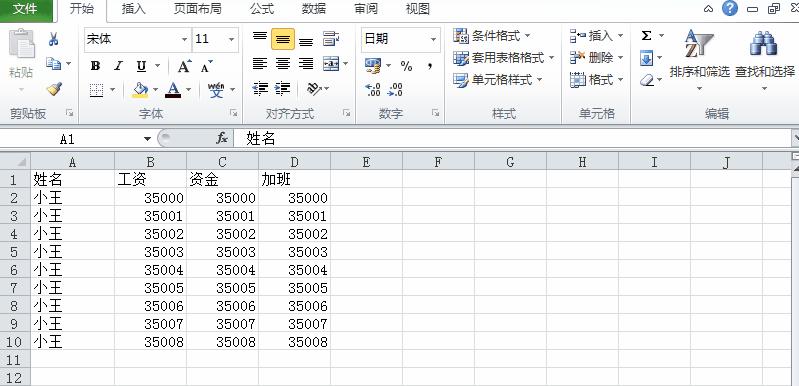Viewport: 799px width, 386px height.
Task: Apply percent style
Action: point(406,66)
